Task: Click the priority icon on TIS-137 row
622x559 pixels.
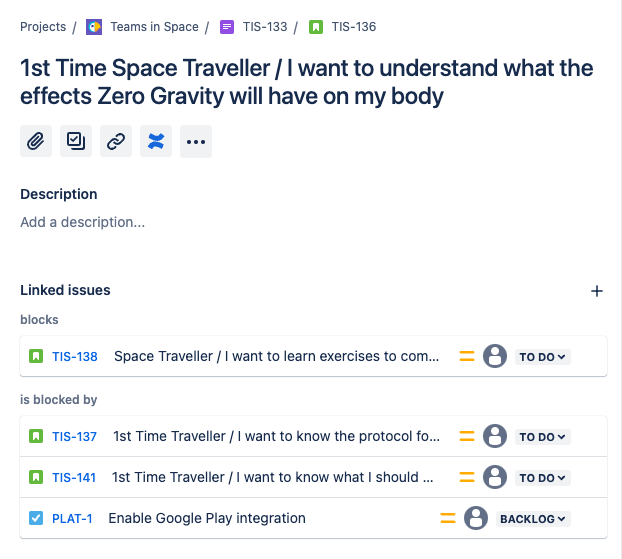Action: click(466, 436)
